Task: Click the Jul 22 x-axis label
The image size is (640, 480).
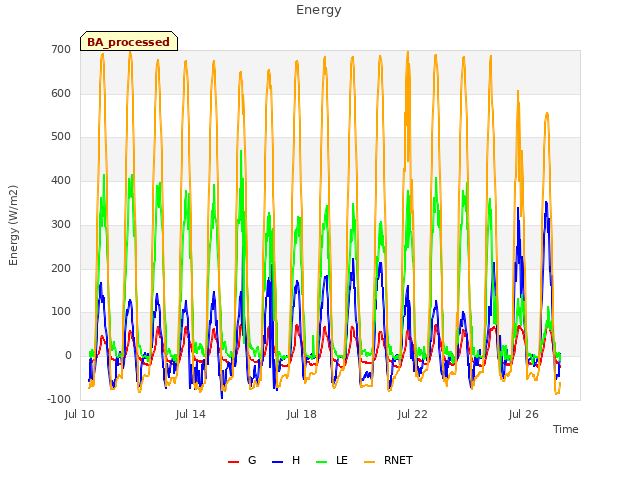Action: click(413, 415)
